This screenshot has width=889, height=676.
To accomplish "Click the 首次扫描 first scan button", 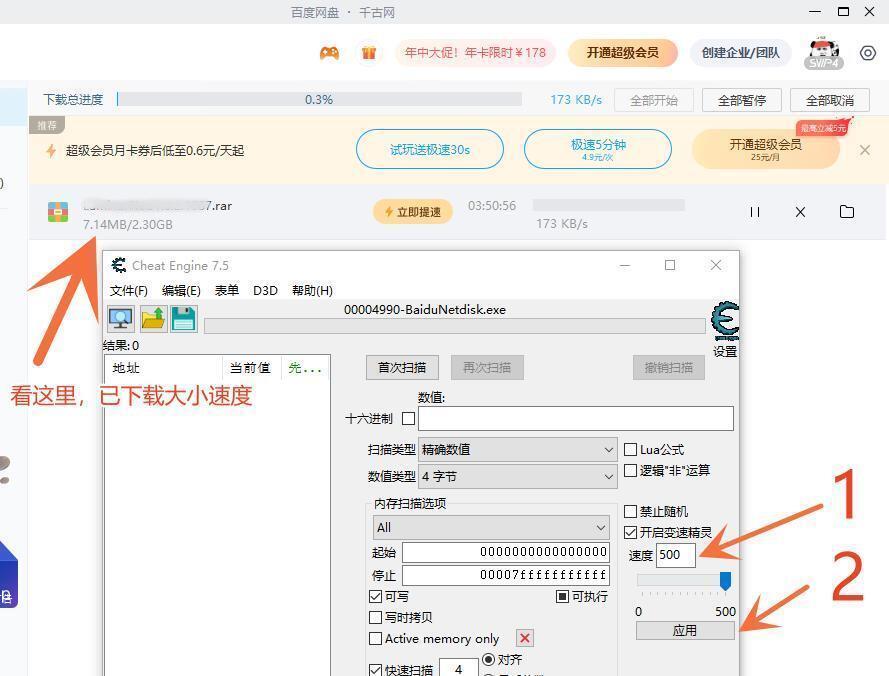I will (x=401, y=367).
